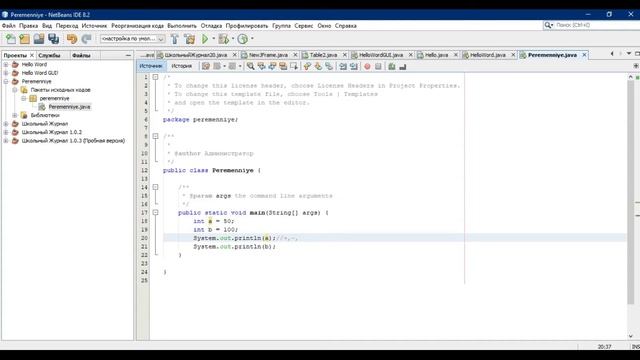Open dropdown arrow next to Profile button
Viewport: 640px width, 360px height.
(252, 39)
